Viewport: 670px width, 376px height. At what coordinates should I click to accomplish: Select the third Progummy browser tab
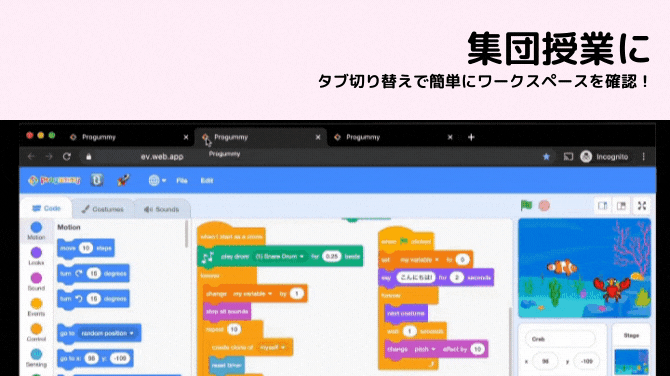coord(392,137)
